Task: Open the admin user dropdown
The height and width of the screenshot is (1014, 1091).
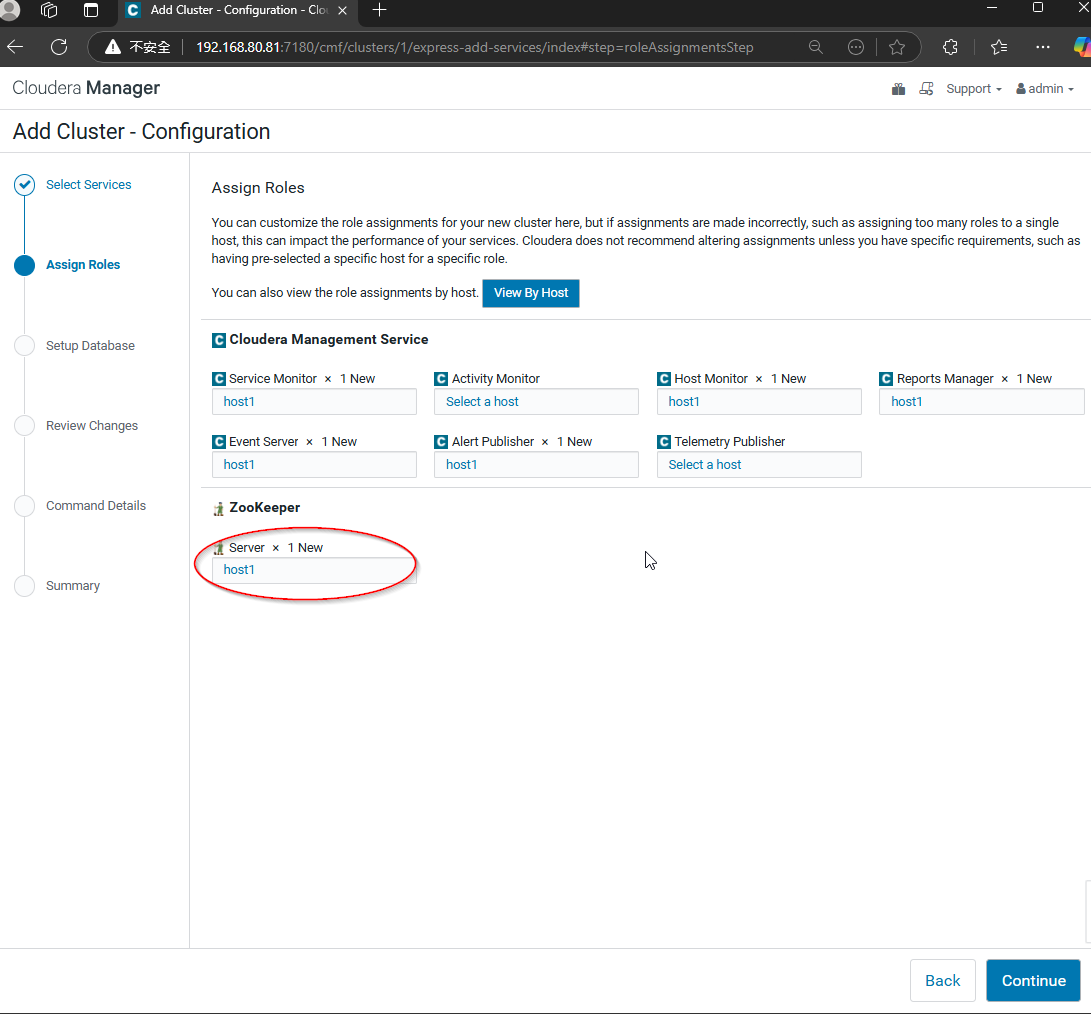Action: click(x=1045, y=88)
